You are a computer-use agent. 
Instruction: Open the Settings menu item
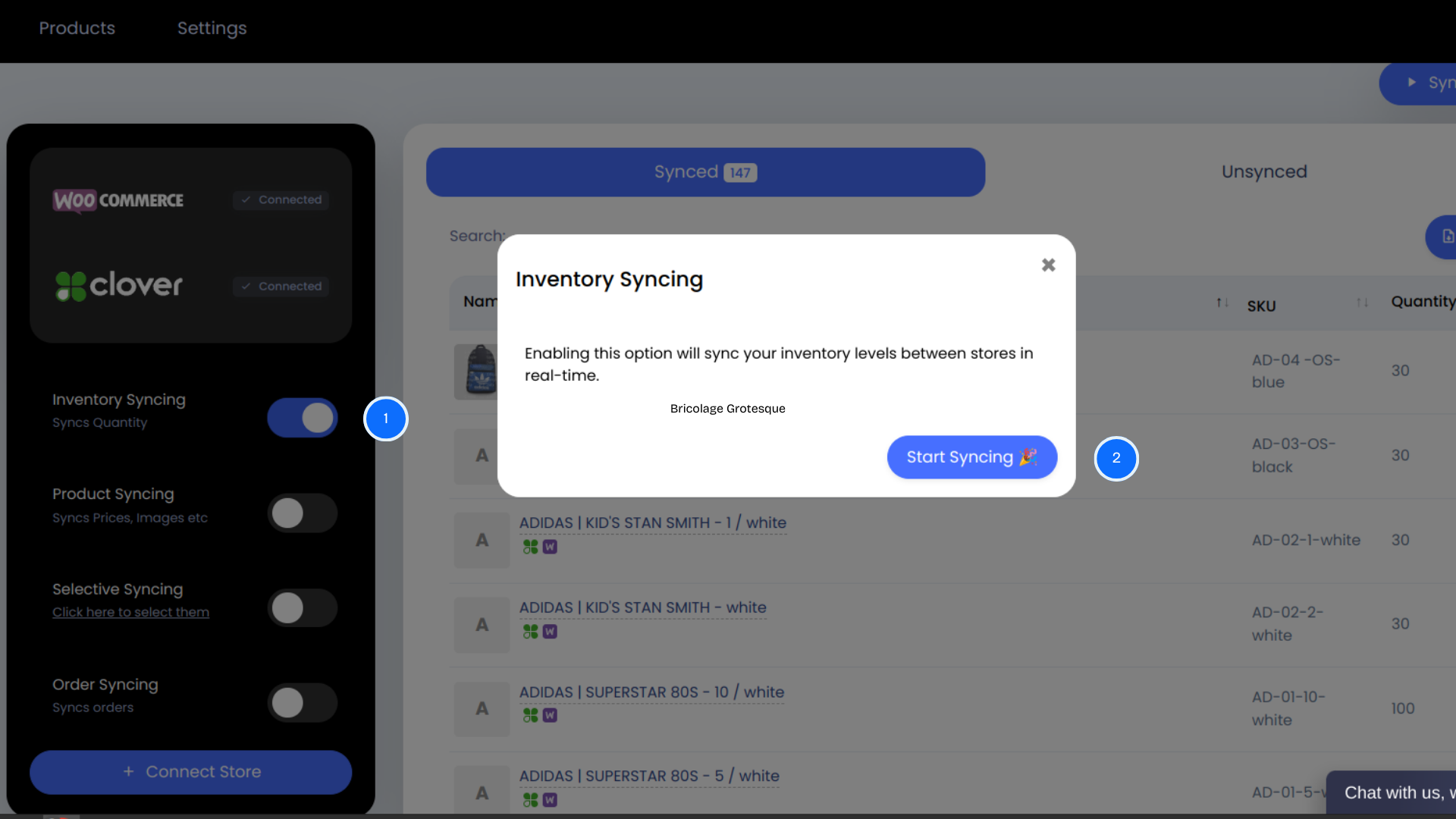[x=212, y=29]
